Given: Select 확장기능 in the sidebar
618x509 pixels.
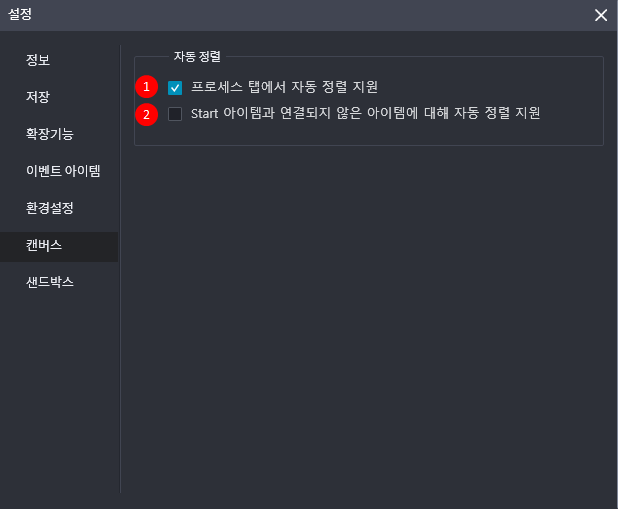Looking at the screenshot, I should pyautogui.click(x=50, y=134).
